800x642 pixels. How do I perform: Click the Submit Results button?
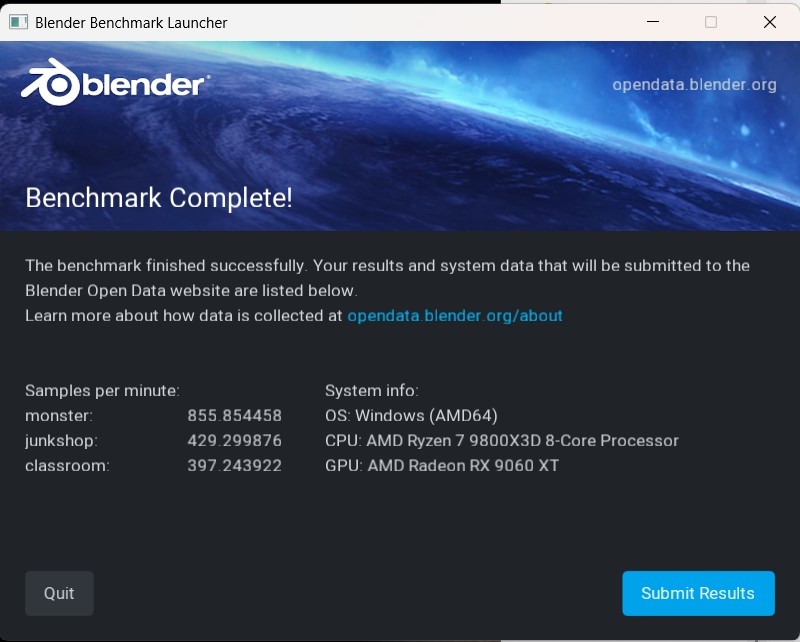(x=698, y=593)
